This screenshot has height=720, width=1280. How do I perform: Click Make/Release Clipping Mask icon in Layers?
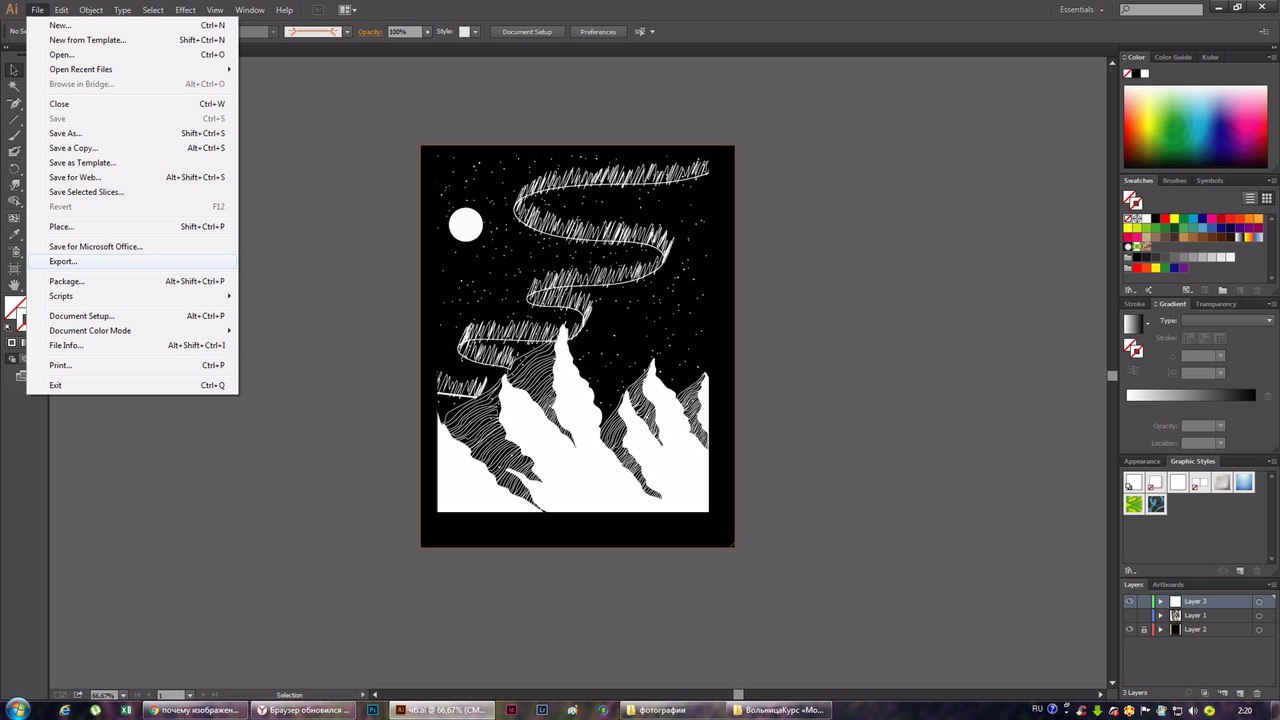click(1203, 693)
